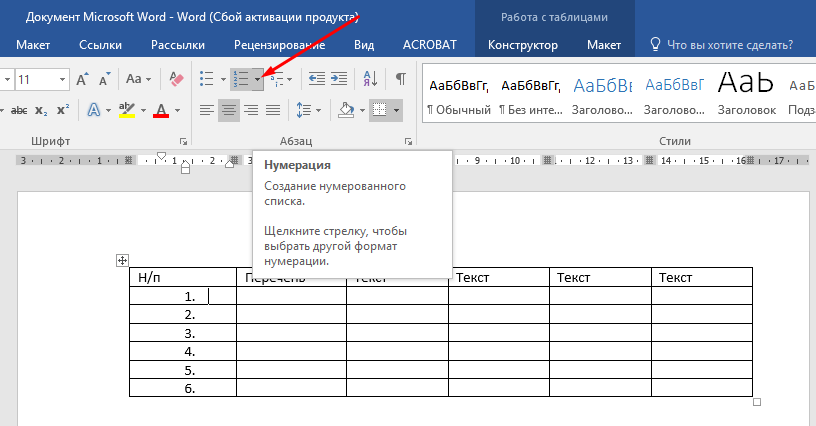816x426 pixels.
Task: Apply the large Заголовок title style
Action: [x=746, y=95]
